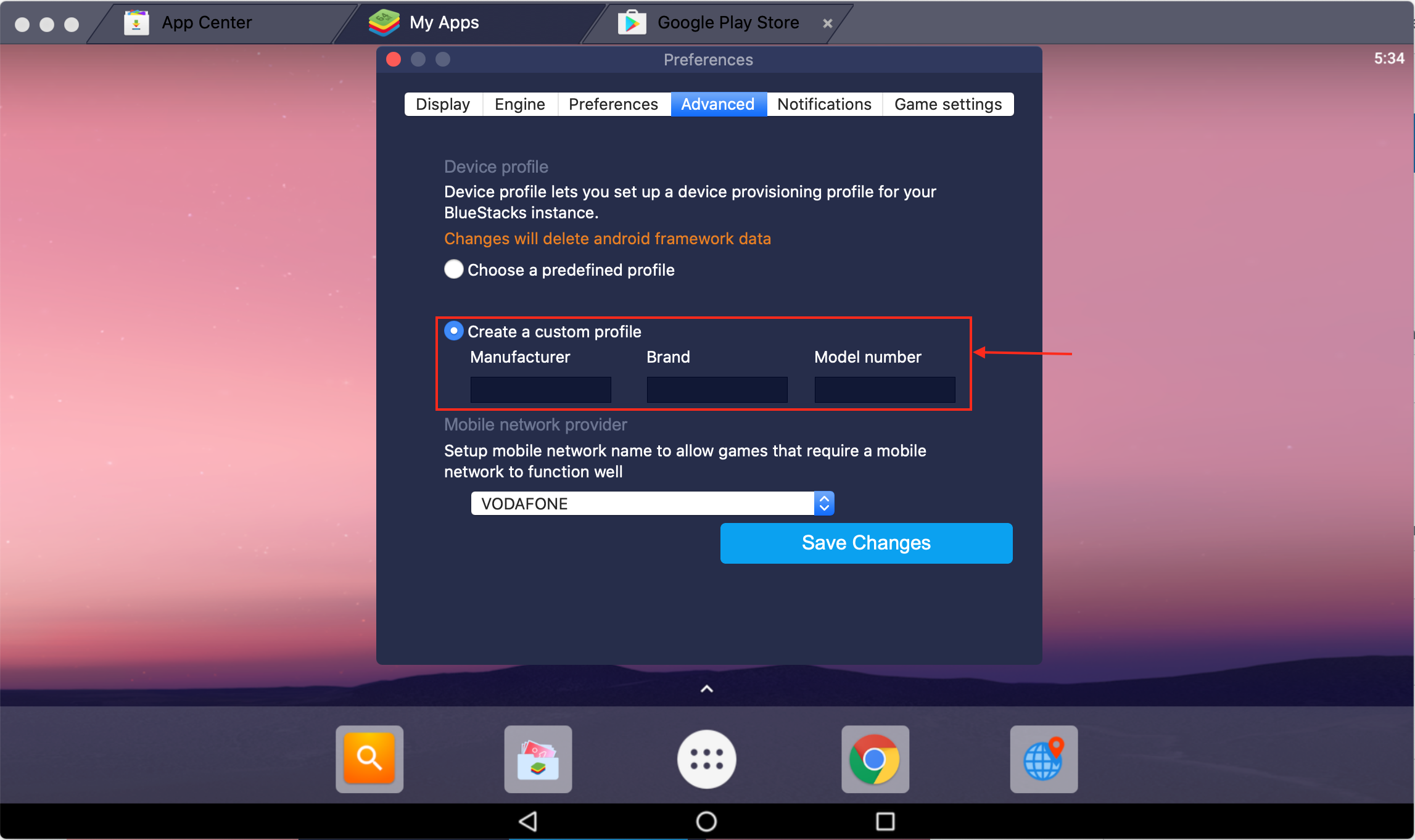Click the BlueStacks Search app icon
The image size is (1415, 840).
[x=370, y=757]
